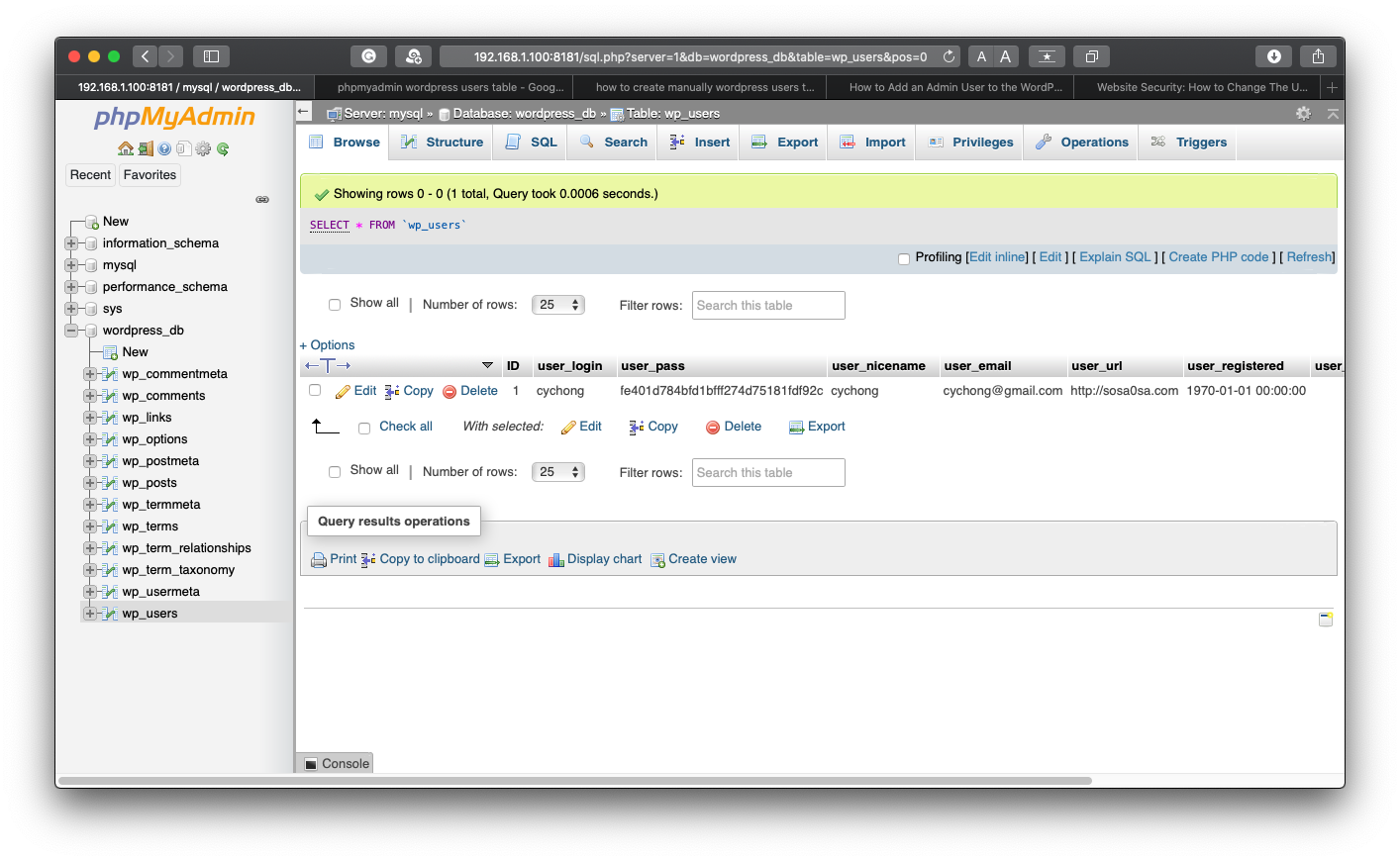Click column sort dropdown triangle in header
The width and height of the screenshot is (1400, 861).
(x=487, y=365)
